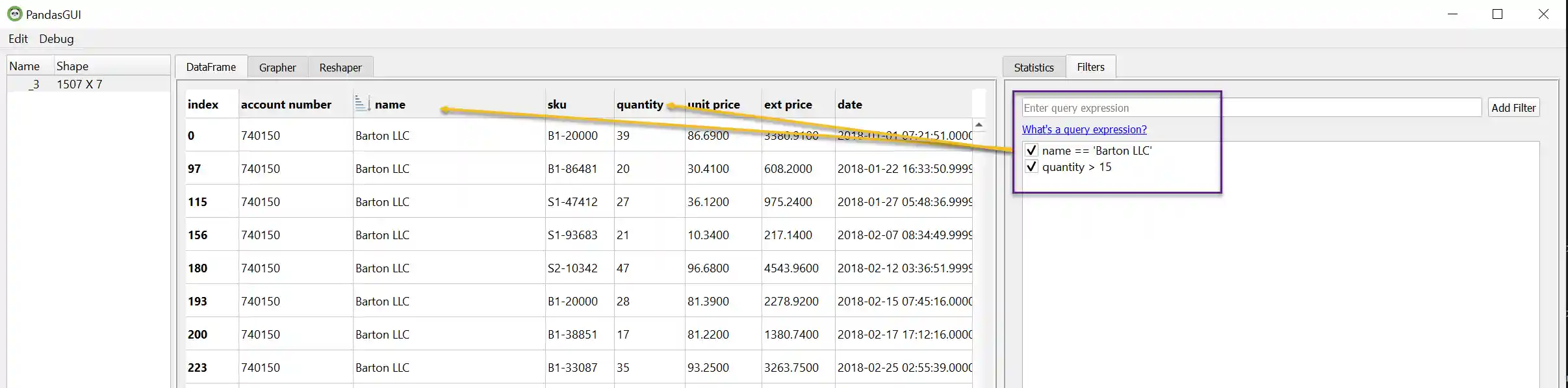Uncheck the name == 'Barton LLC' filter

coord(1031,151)
